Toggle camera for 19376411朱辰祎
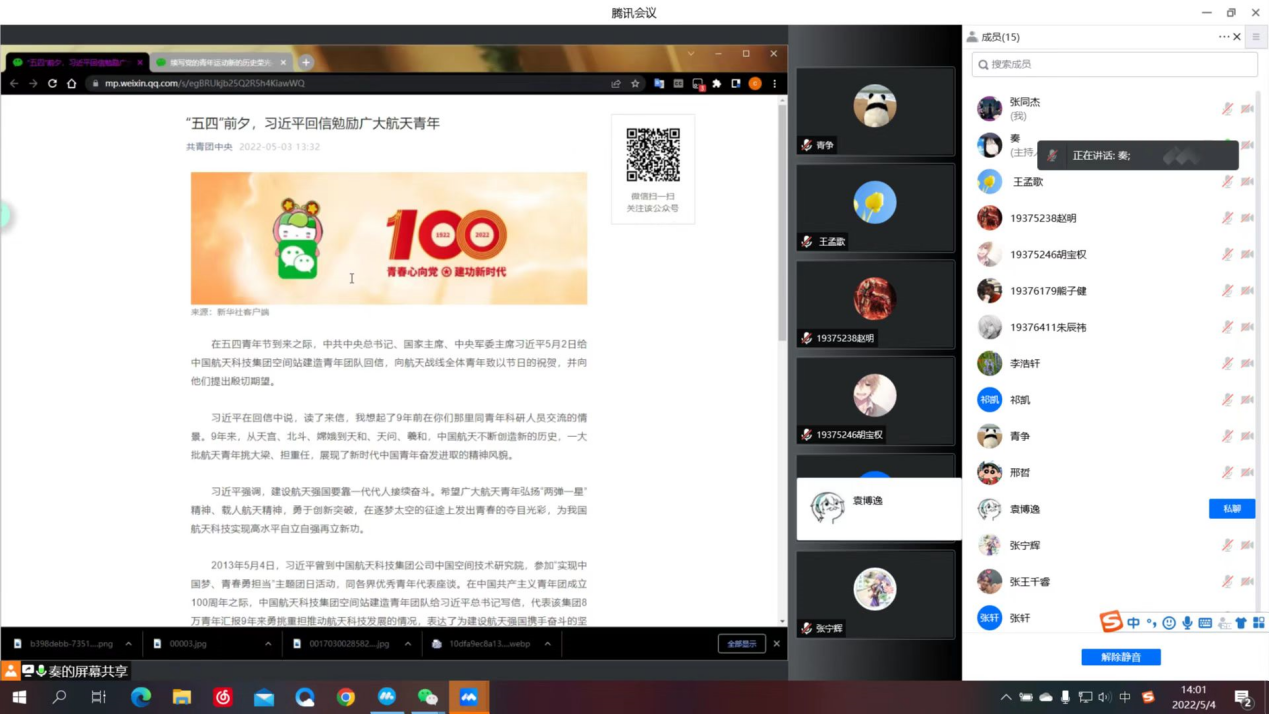The height and width of the screenshot is (714, 1269). pos(1247,327)
